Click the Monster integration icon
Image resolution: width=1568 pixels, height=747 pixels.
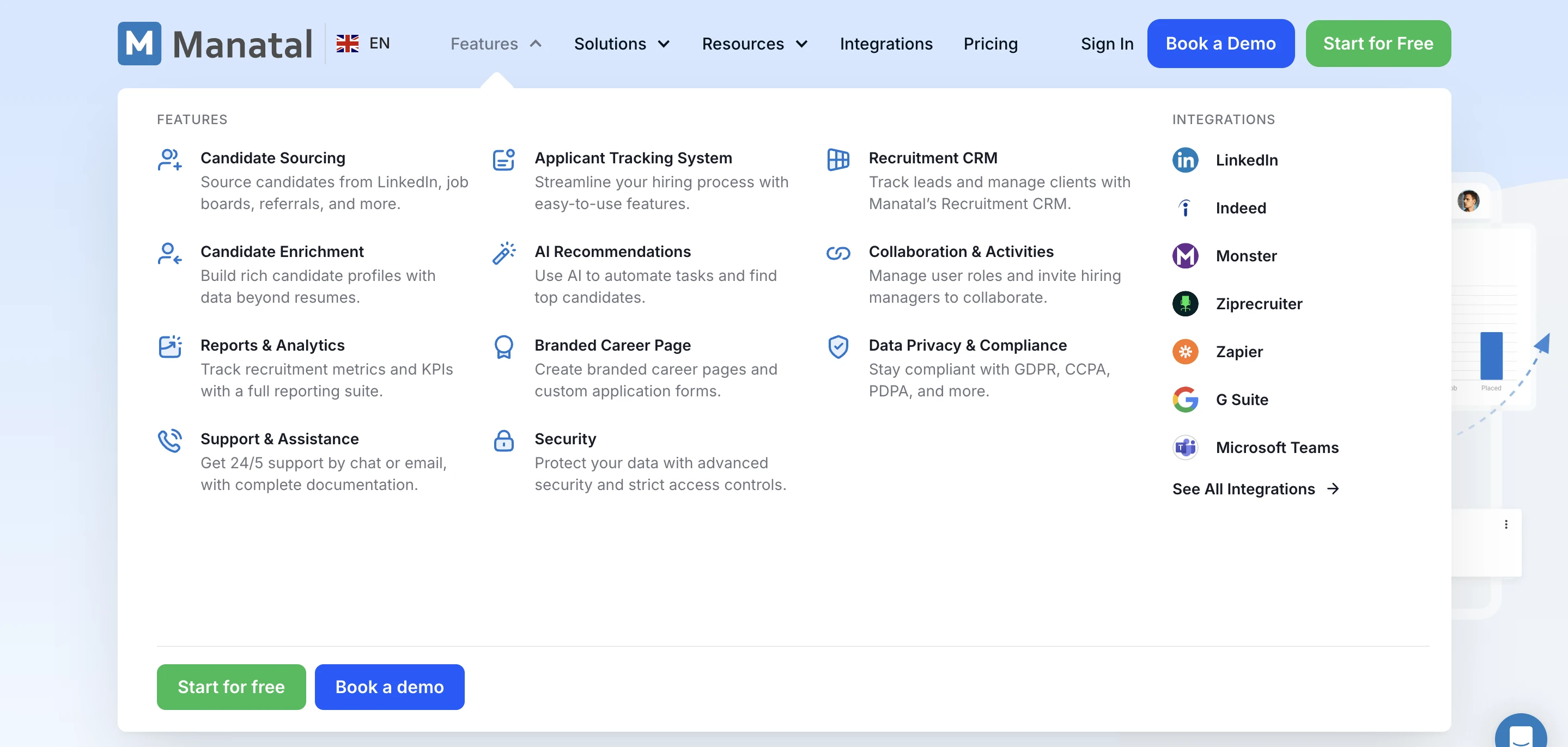[x=1184, y=256]
